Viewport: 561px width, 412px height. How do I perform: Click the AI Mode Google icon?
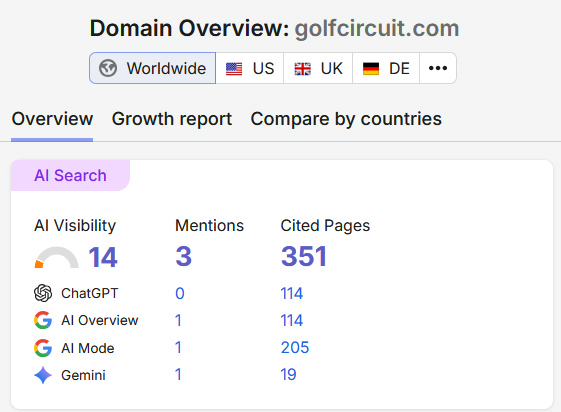pyautogui.click(x=43, y=348)
